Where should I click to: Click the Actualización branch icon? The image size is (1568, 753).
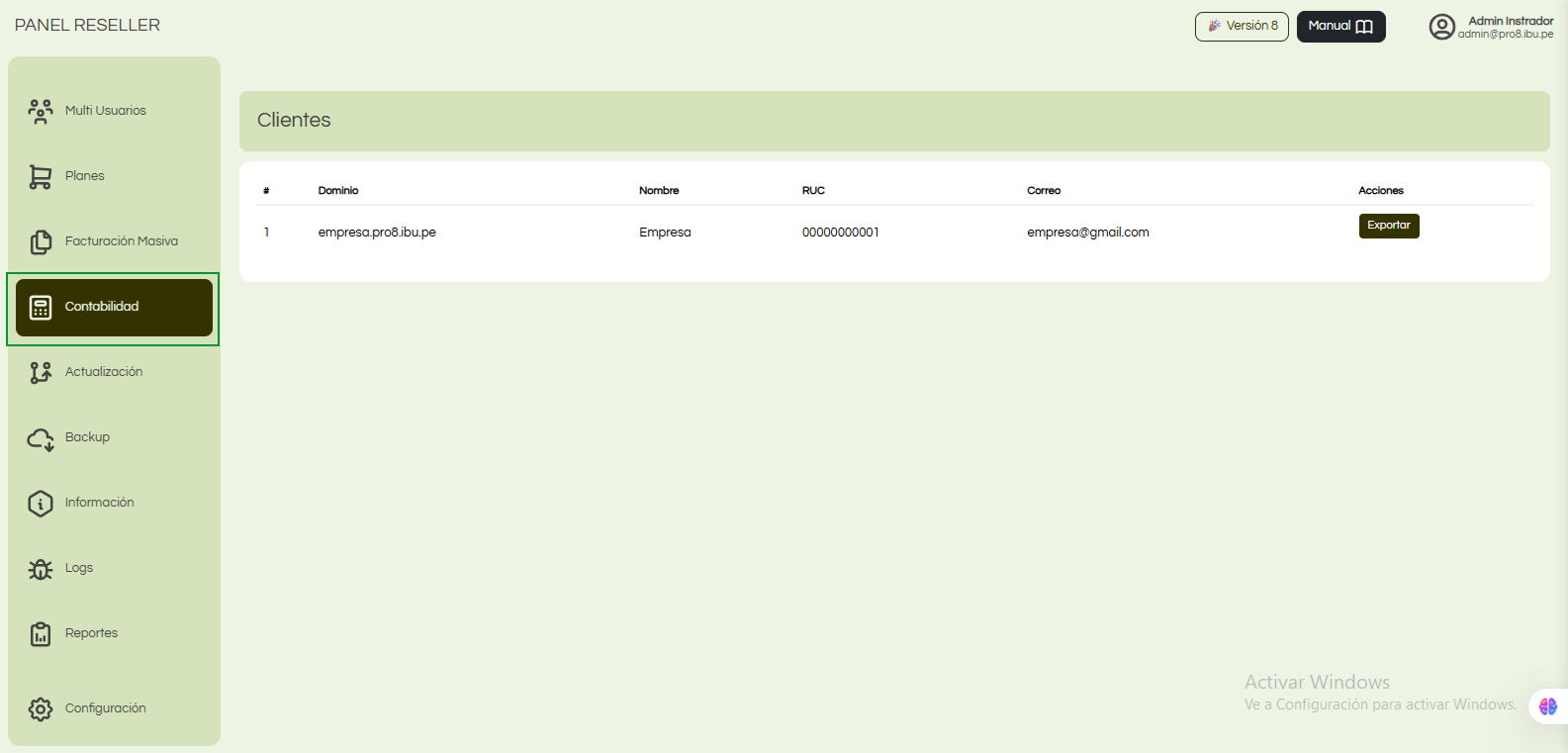41,372
